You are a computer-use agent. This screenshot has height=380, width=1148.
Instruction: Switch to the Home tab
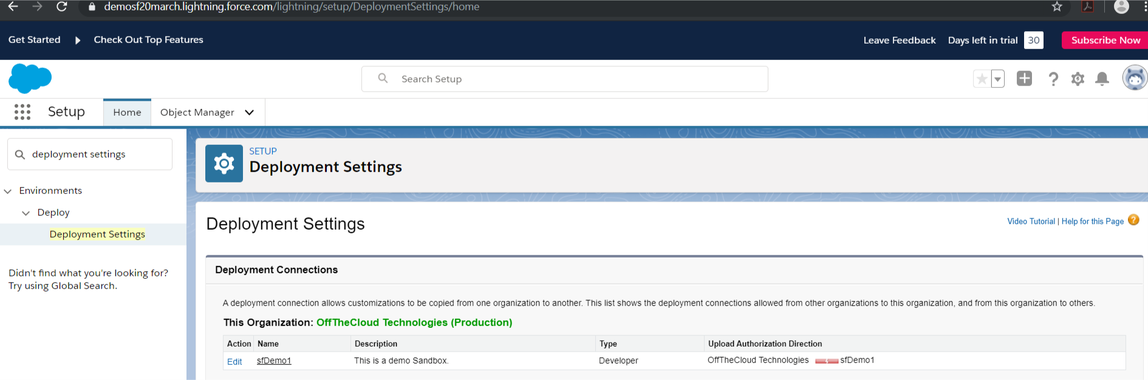127,112
